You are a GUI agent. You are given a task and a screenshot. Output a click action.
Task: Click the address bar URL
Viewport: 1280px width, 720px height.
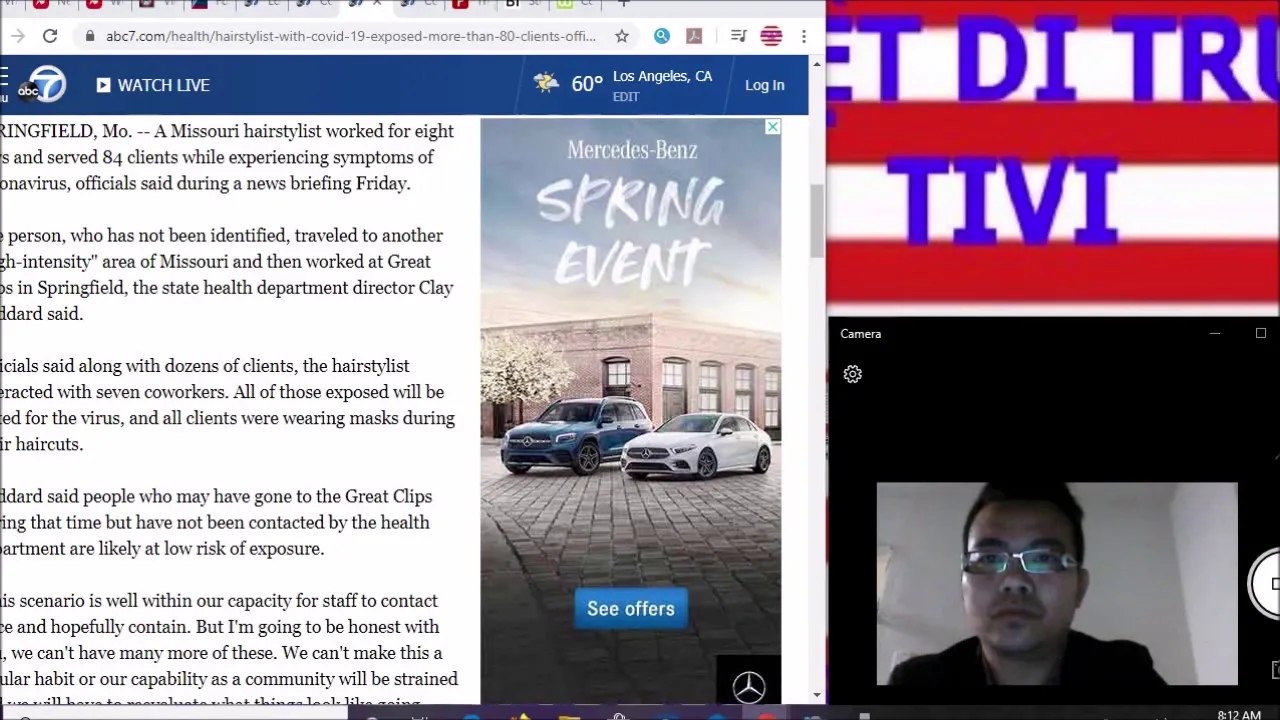pyautogui.click(x=351, y=36)
